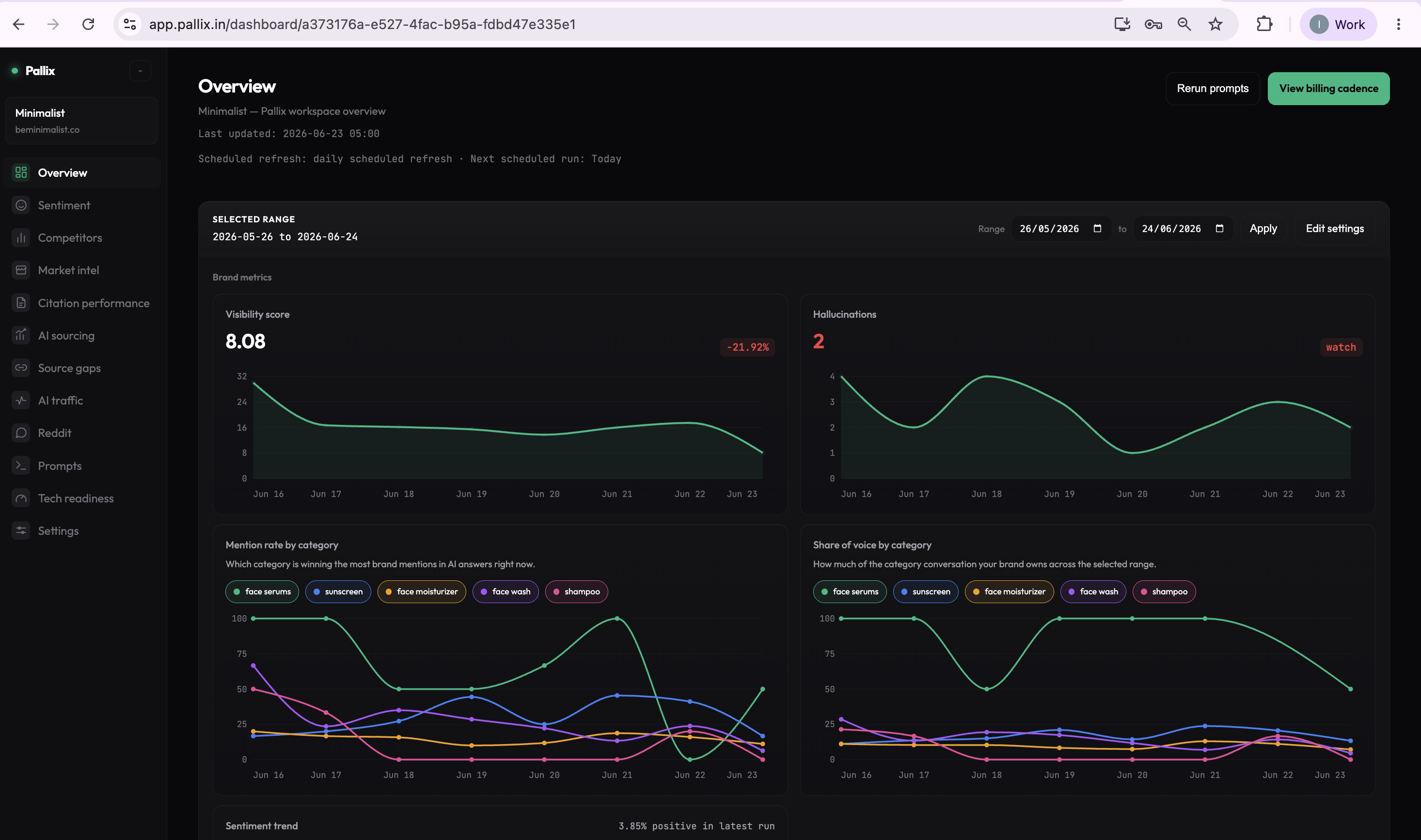This screenshot has width=1421, height=840.
Task: Click the Pallix logo text
Action: 40,71
